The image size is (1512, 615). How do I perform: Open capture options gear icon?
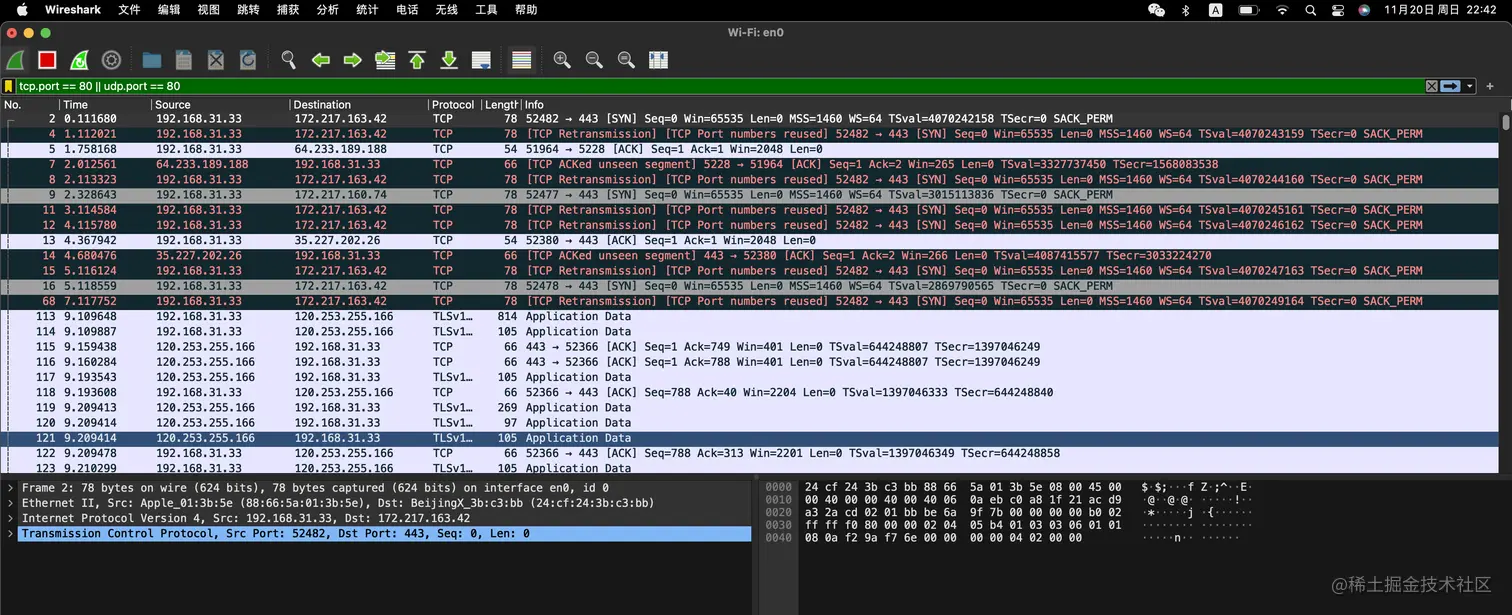111,60
